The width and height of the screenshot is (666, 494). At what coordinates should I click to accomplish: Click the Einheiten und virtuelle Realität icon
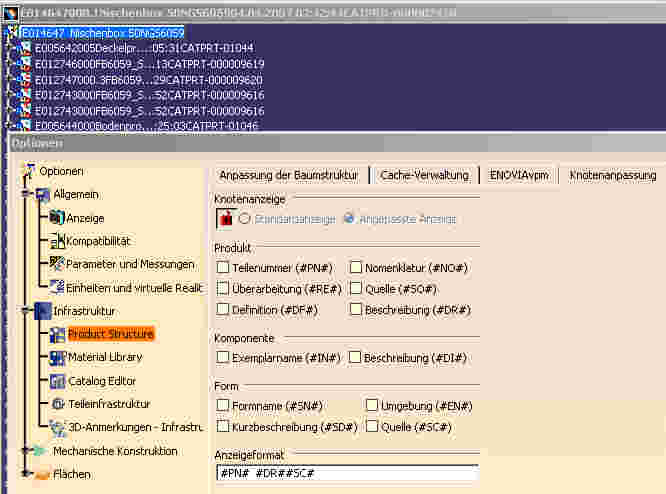click(x=57, y=288)
